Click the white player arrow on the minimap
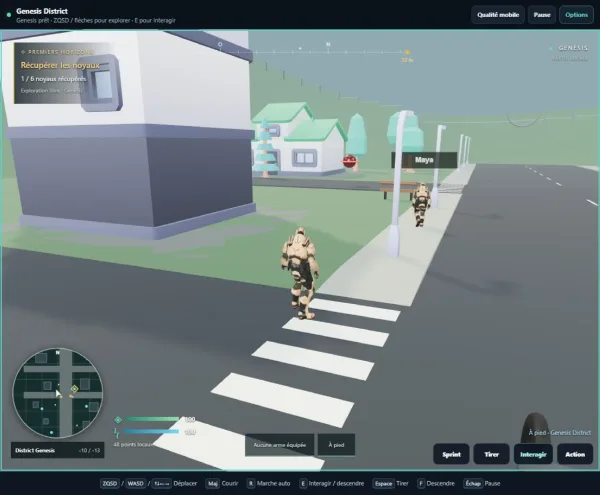This screenshot has height=495, width=600. (x=58, y=393)
